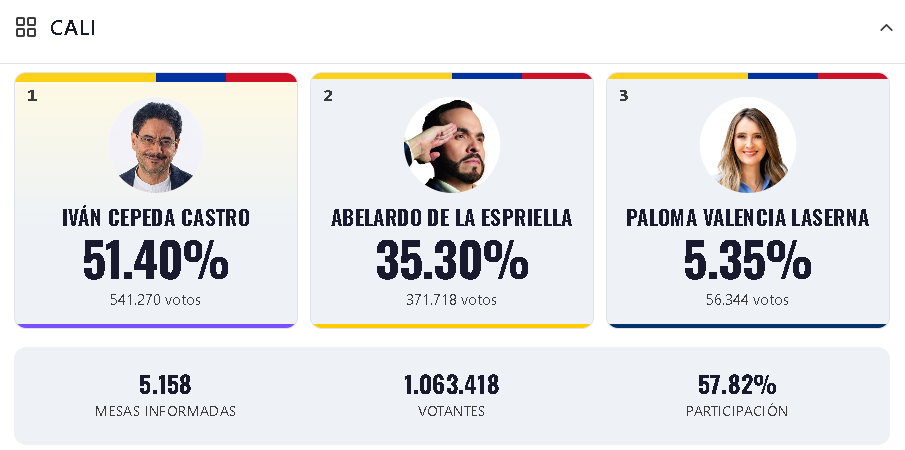This screenshot has width=905, height=450.
Task: Click Abelardo de la Espriella's portrait photo
Action: pos(452,145)
